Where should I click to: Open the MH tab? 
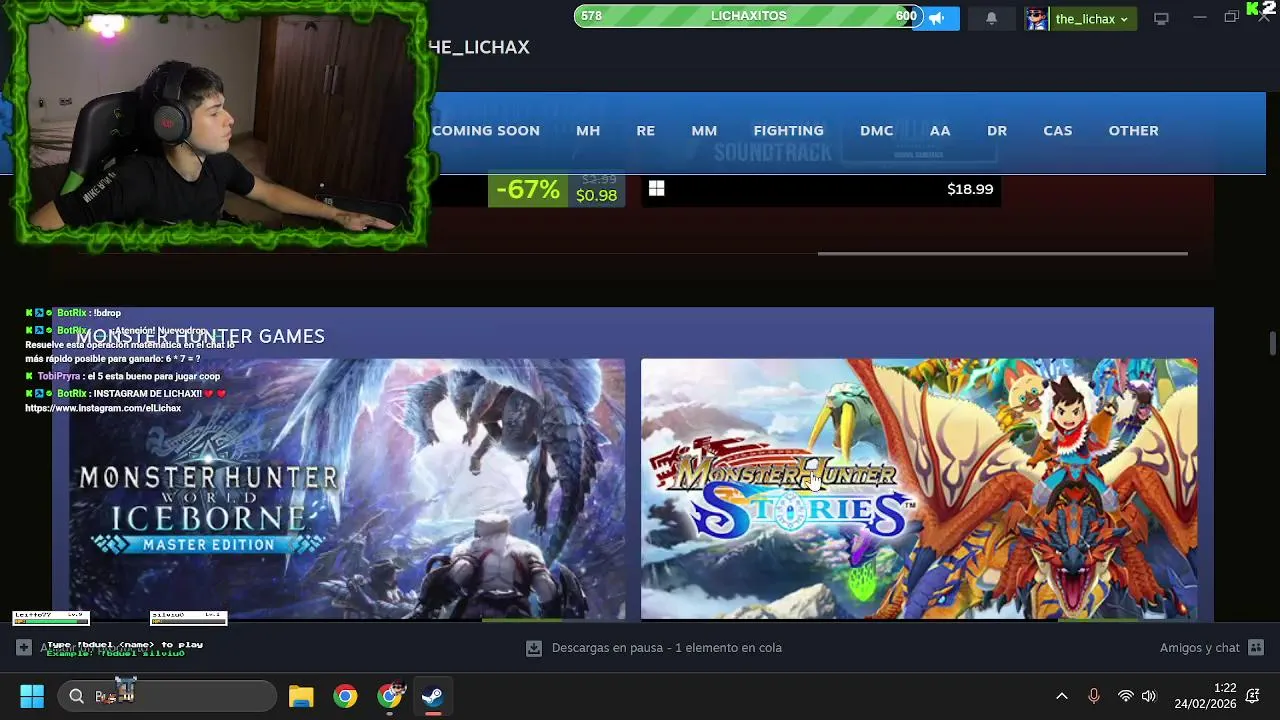click(x=588, y=131)
